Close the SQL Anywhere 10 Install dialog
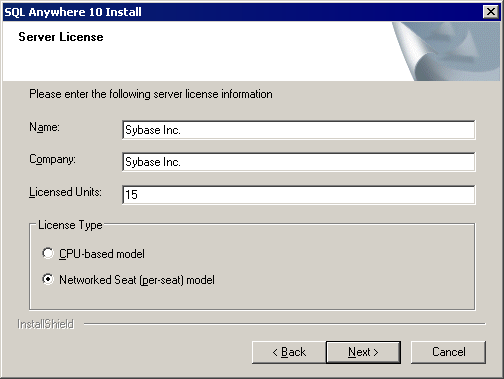Screen dimensions: 504x379 tap(491, 12)
